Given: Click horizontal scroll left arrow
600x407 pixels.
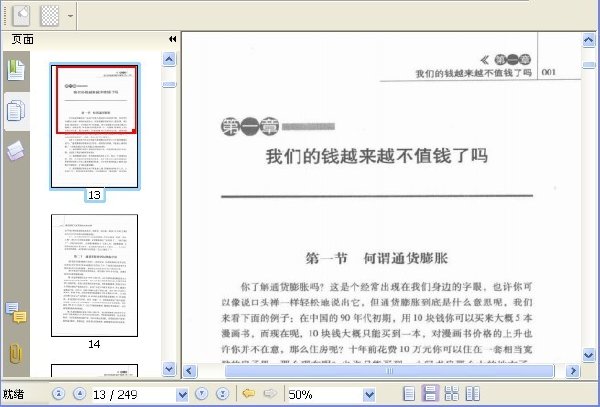Looking at the screenshot, I should tap(189, 371).
